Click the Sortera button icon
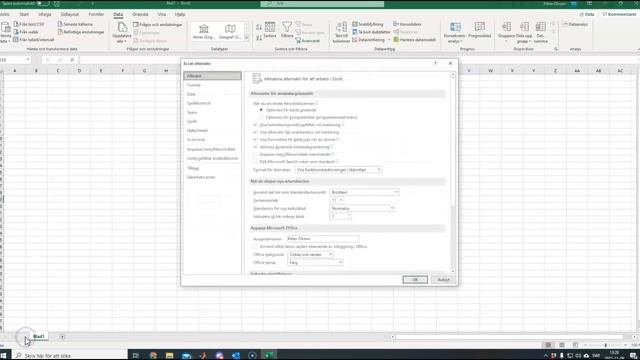640x360 pixels. click(270, 27)
